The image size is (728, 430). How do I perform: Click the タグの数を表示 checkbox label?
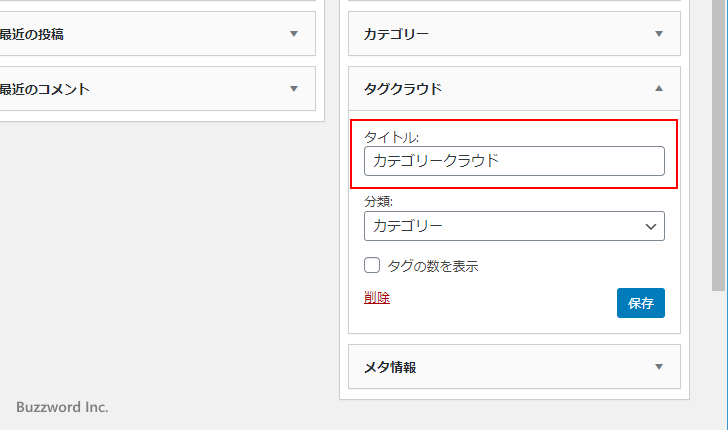pyautogui.click(x=432, y=266)
